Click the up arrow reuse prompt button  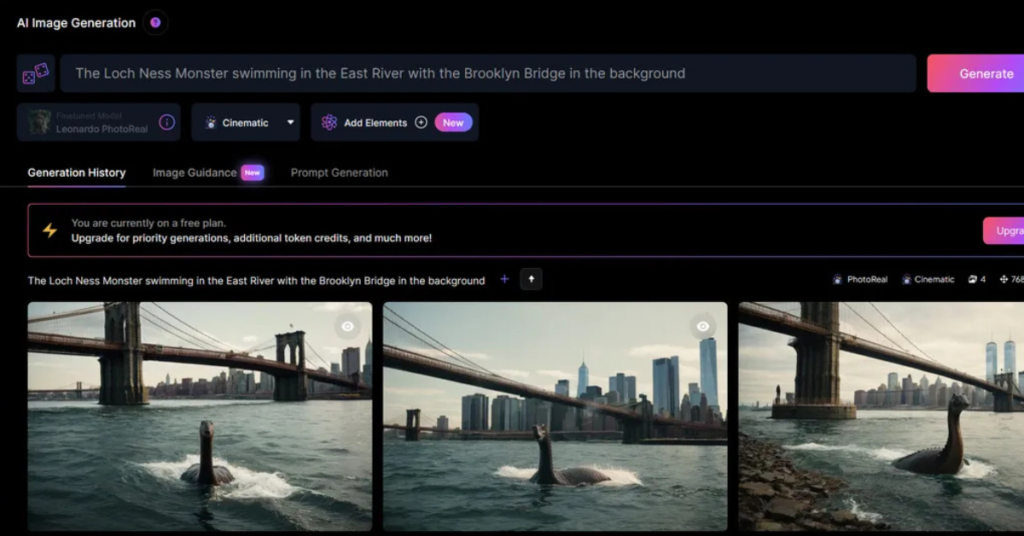coord(531,279)
